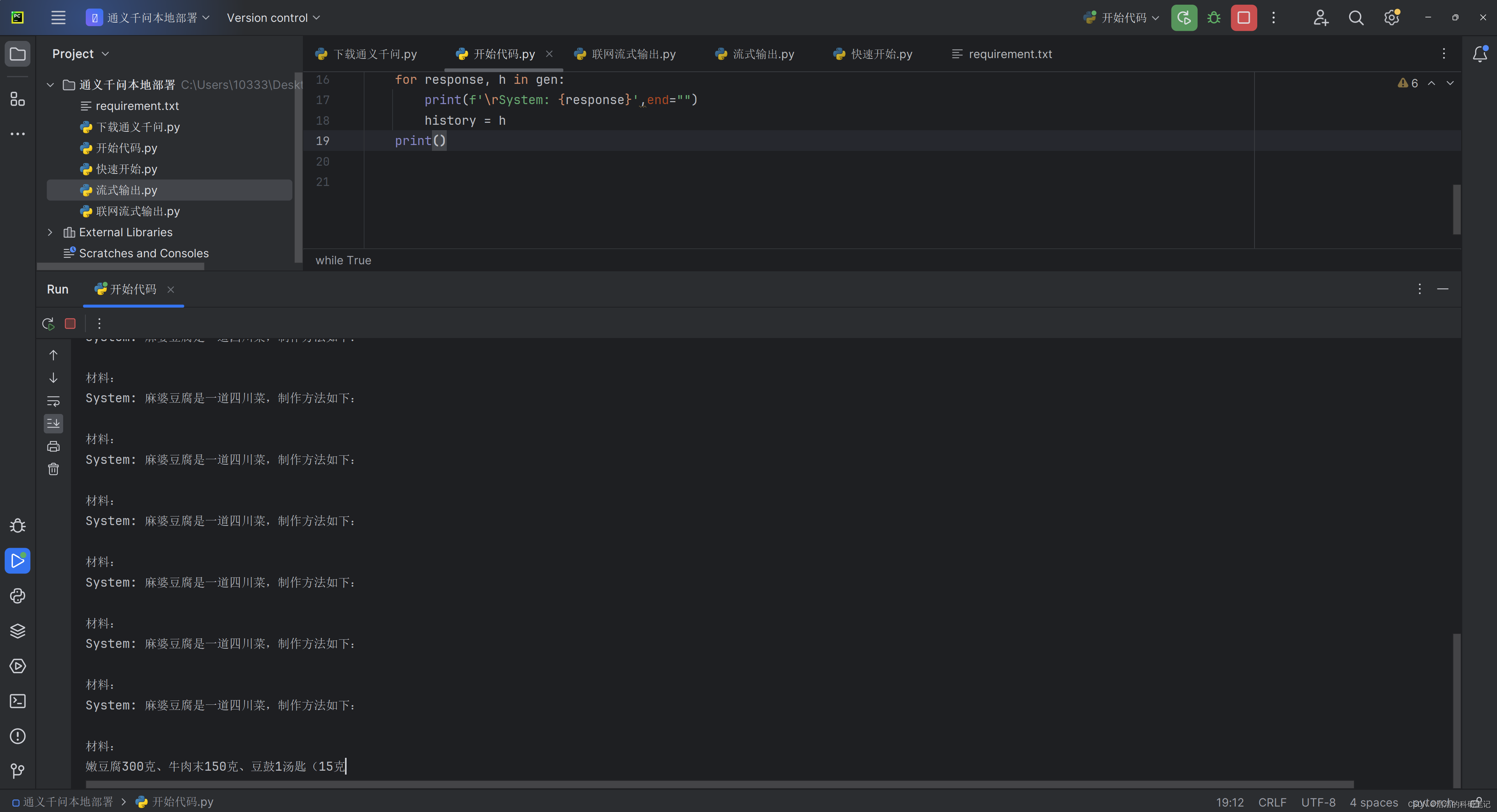
Task: Open Run panel toolbar more options
Action: (x=99, y=323)
